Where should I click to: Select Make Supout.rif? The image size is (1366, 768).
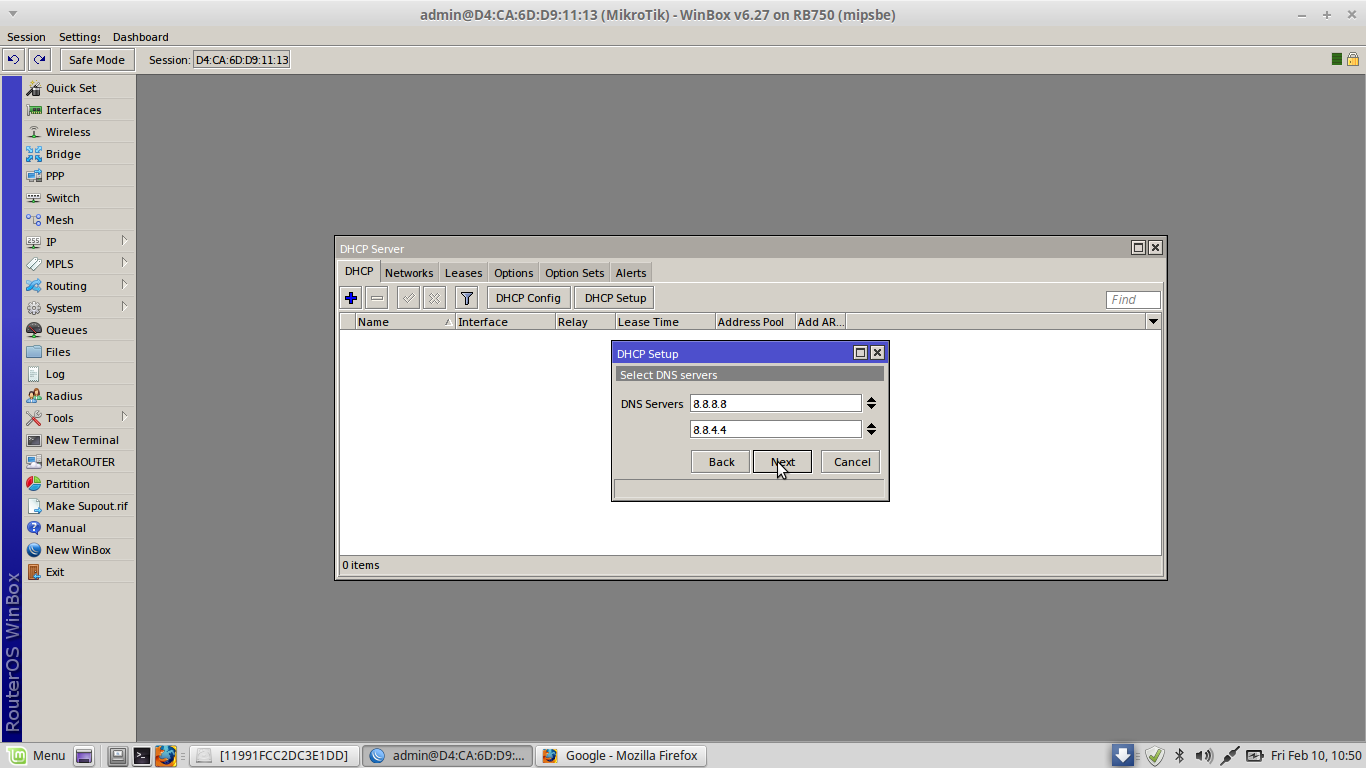coord(78,506)
